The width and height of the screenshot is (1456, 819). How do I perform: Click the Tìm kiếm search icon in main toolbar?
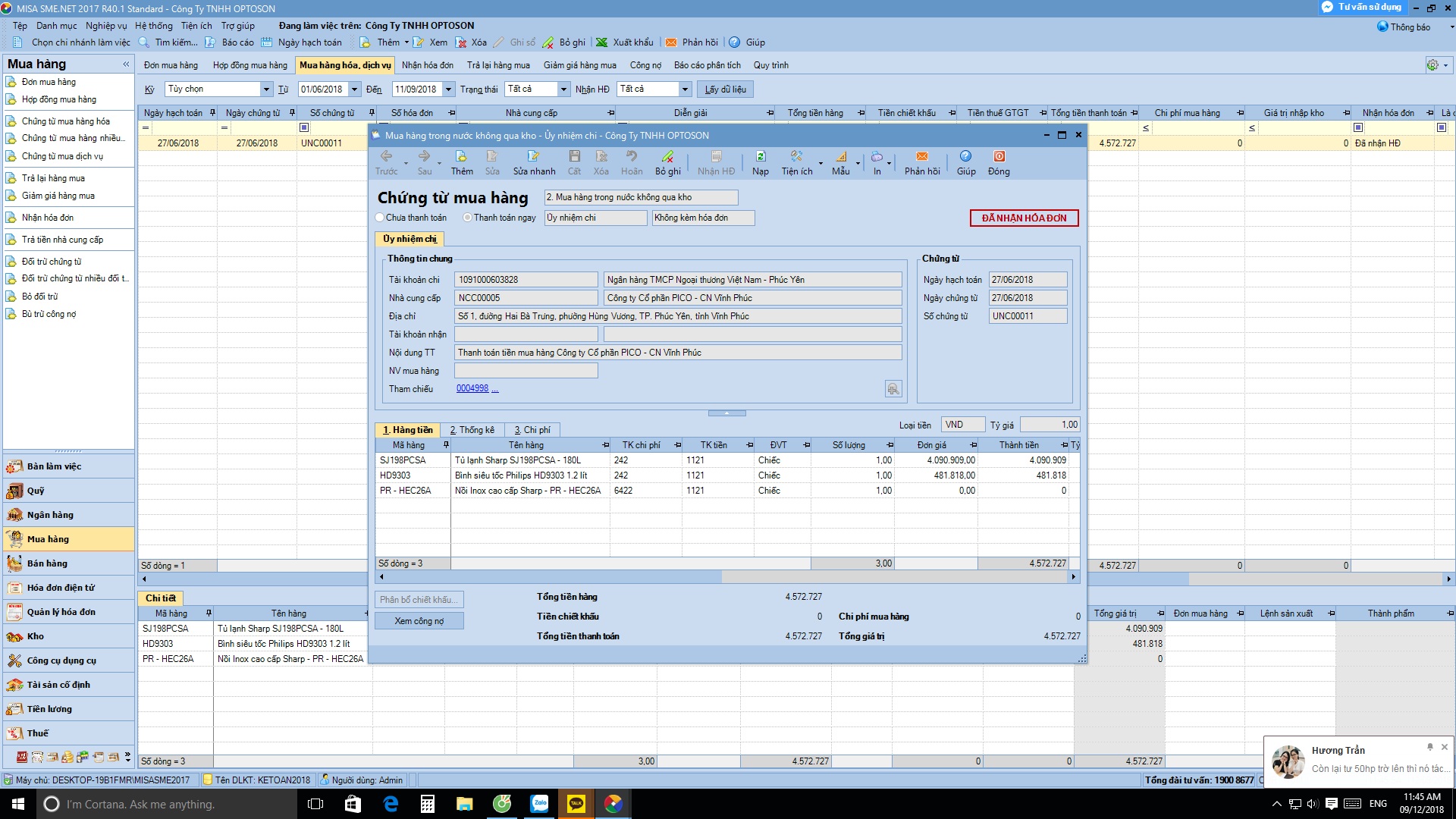144,42
